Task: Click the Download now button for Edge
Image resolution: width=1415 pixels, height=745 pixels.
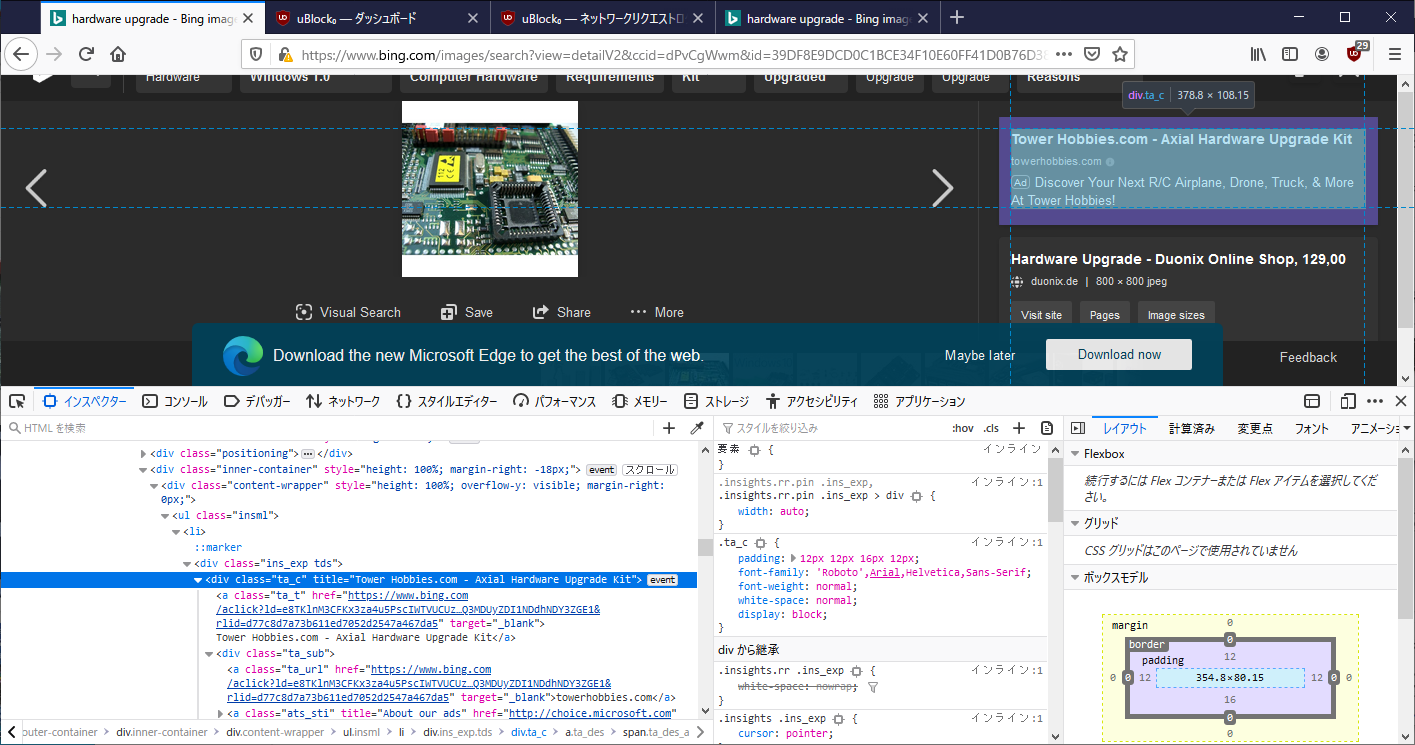Action: pyautogui.click(x=1118, y=354)
